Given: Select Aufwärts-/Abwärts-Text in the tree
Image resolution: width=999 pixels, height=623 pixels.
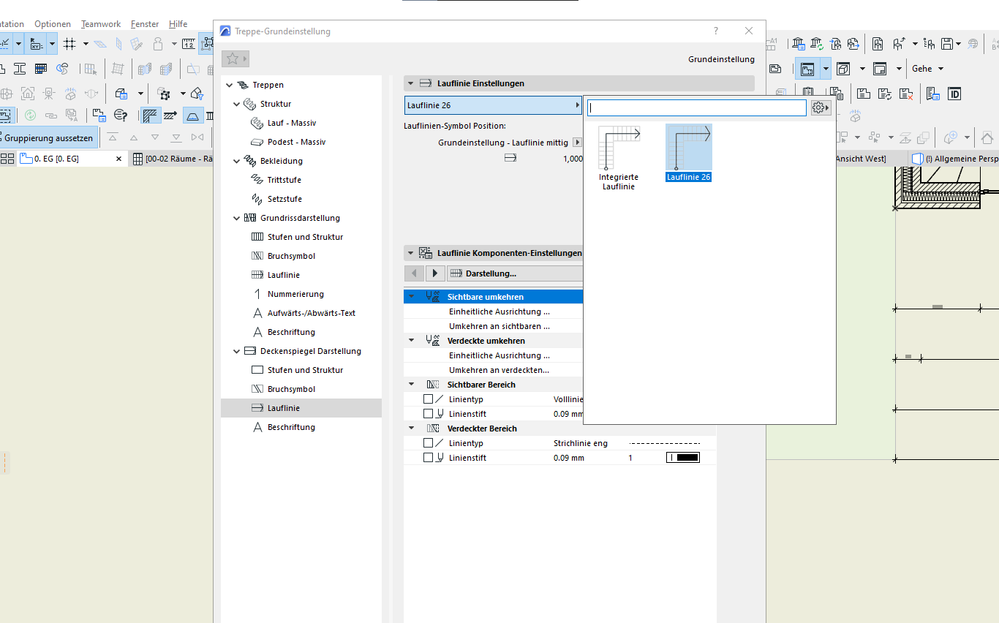Looking at the screenshot, I should [312, 313].
